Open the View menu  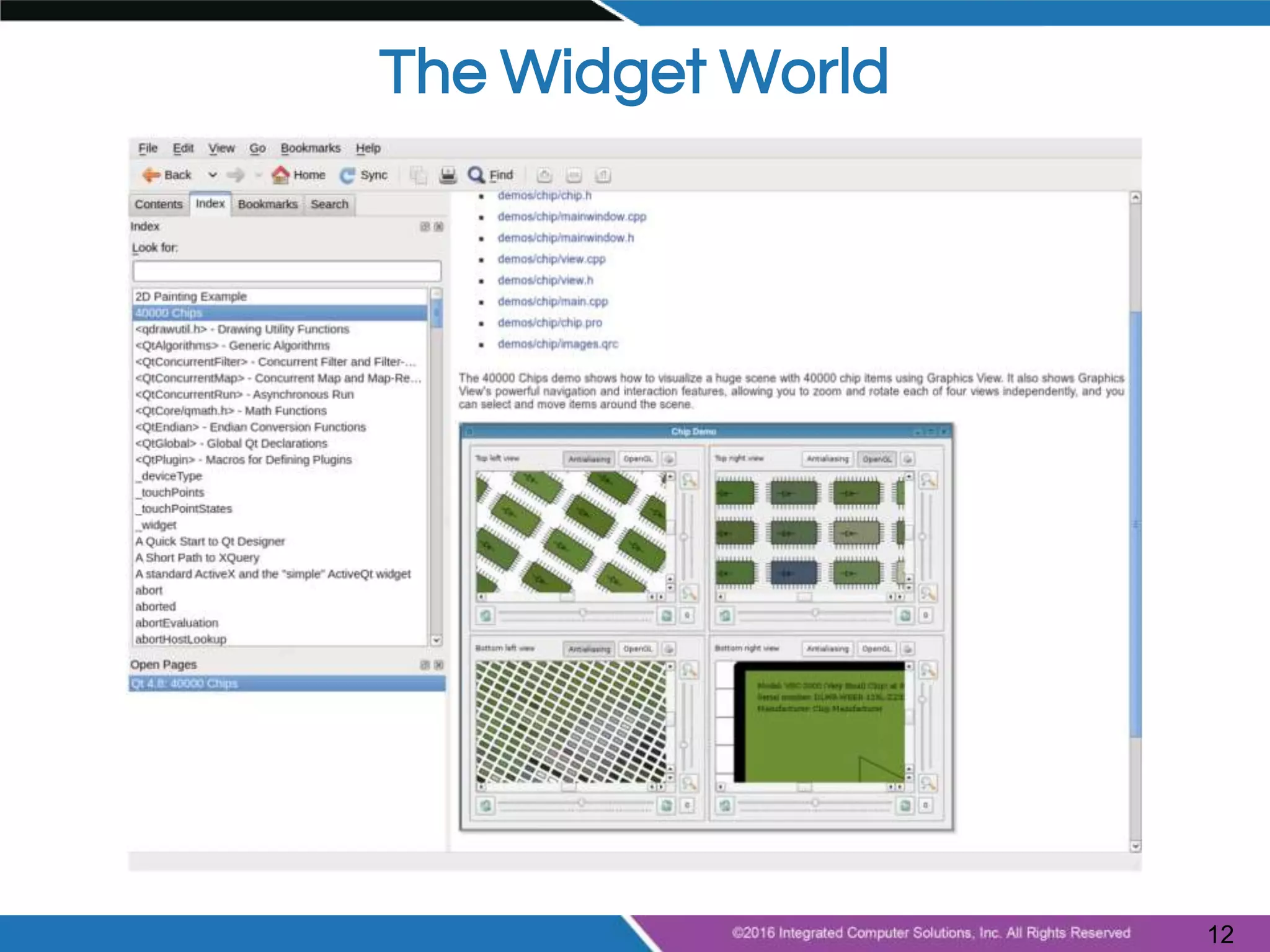(x=221, y=148)
